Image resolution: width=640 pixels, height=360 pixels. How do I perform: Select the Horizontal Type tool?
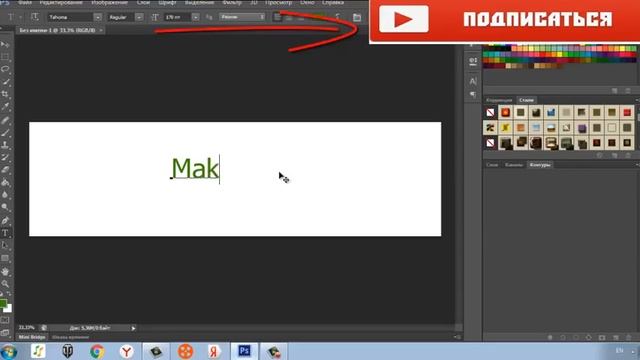(x=5, y=233)
